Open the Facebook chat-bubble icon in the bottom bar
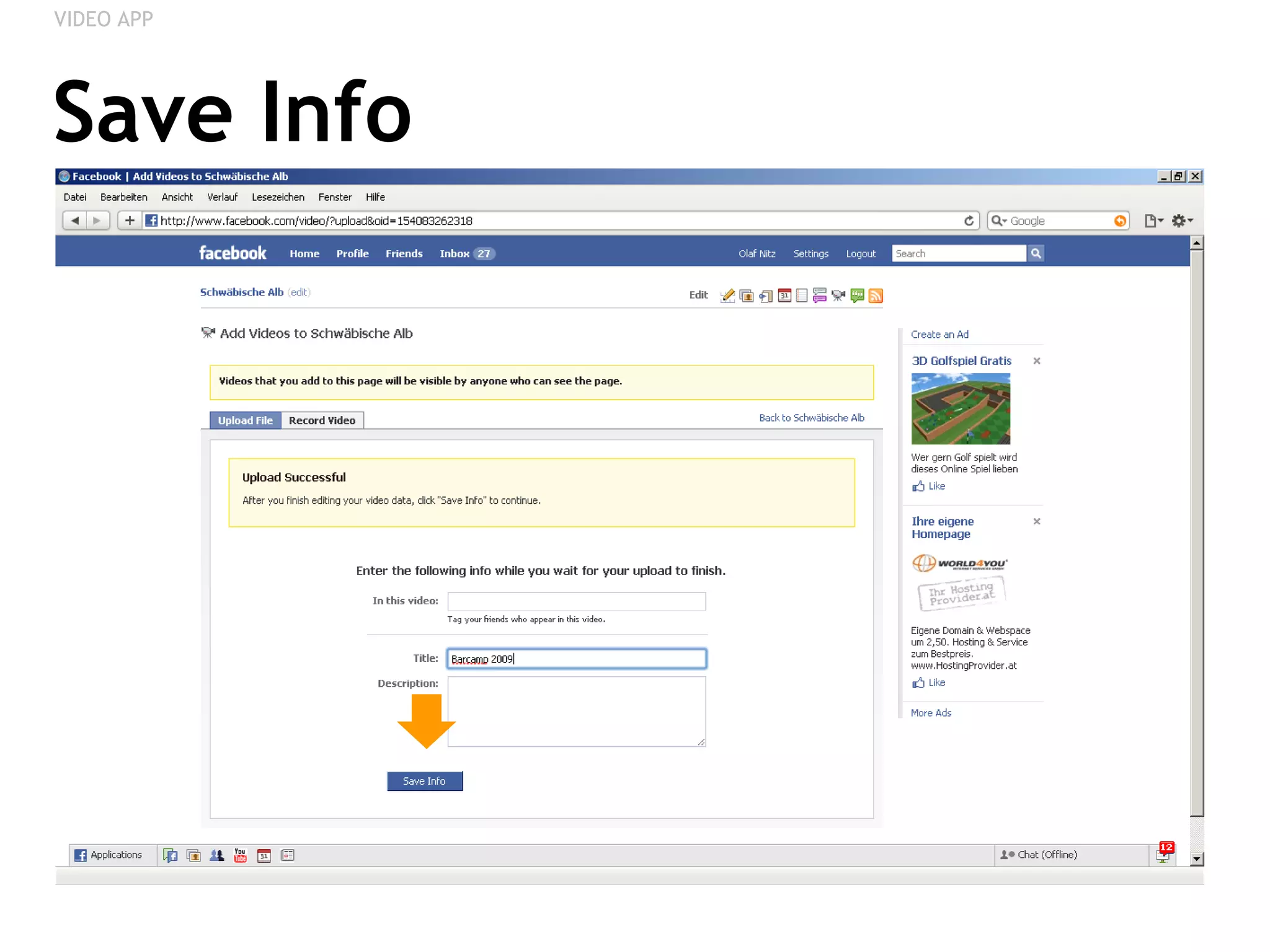This screenshot has width=1270, height=952. coord(171,855)
